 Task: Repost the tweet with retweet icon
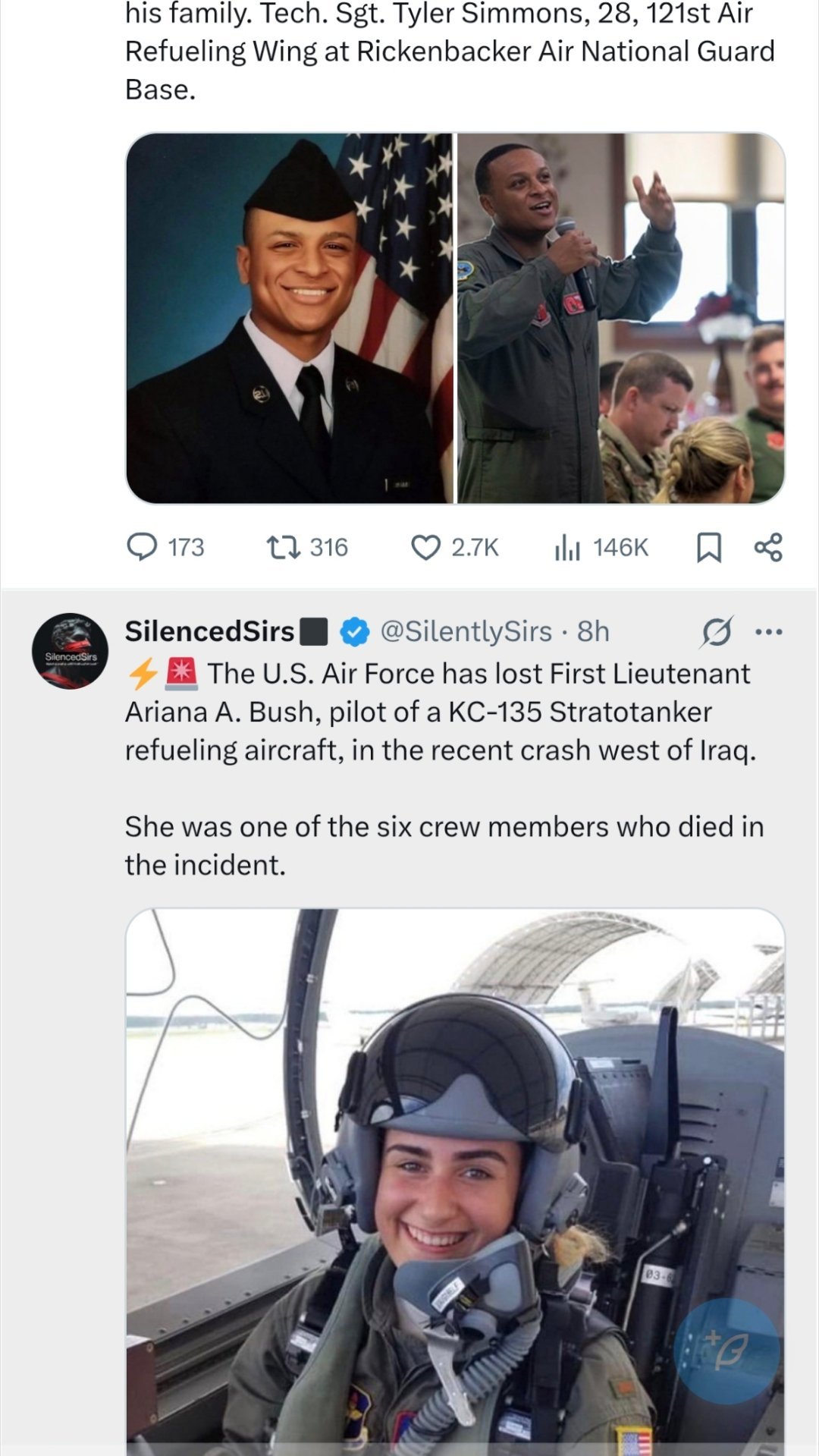coord(284,547)
